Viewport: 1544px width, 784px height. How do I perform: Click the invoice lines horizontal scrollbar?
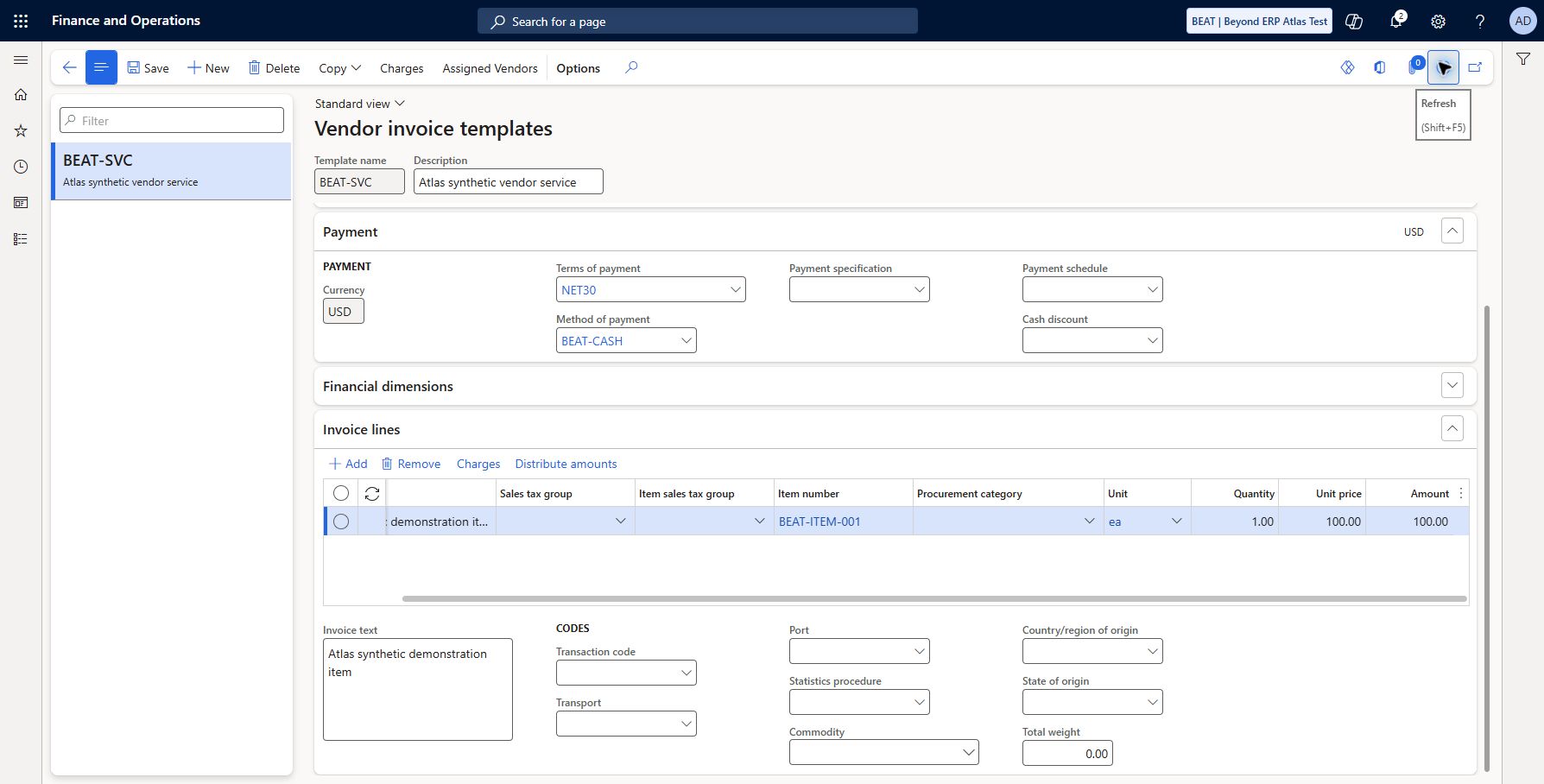(934, 598)
